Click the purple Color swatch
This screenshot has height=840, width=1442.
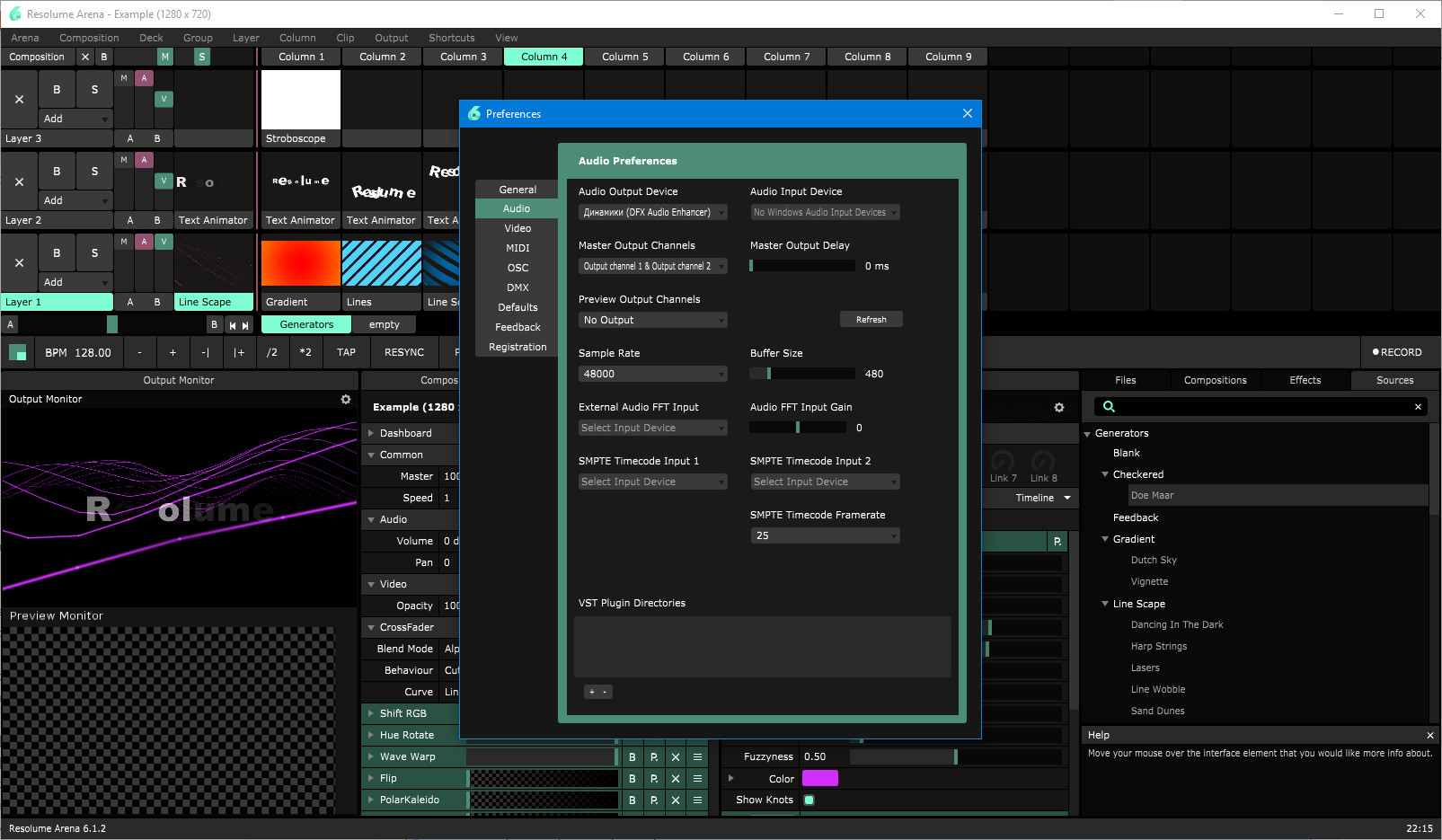click(819, 779)
